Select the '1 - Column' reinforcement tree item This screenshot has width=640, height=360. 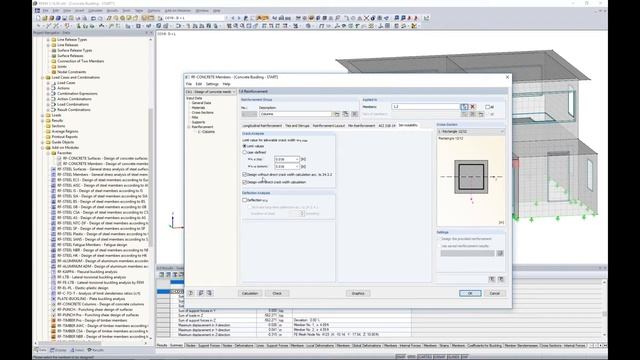pyautogui.click(x=206, y=132)
